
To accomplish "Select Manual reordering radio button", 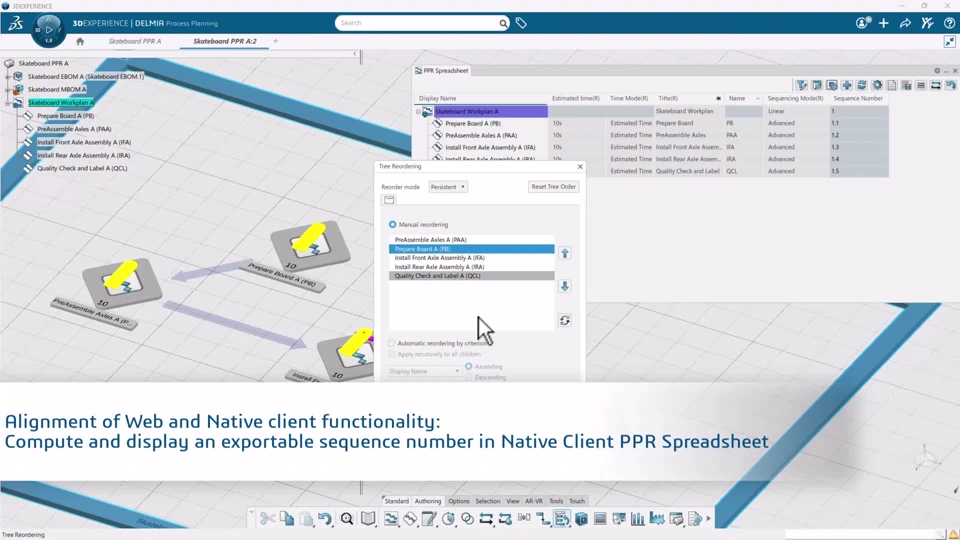I will pos(392,225).
